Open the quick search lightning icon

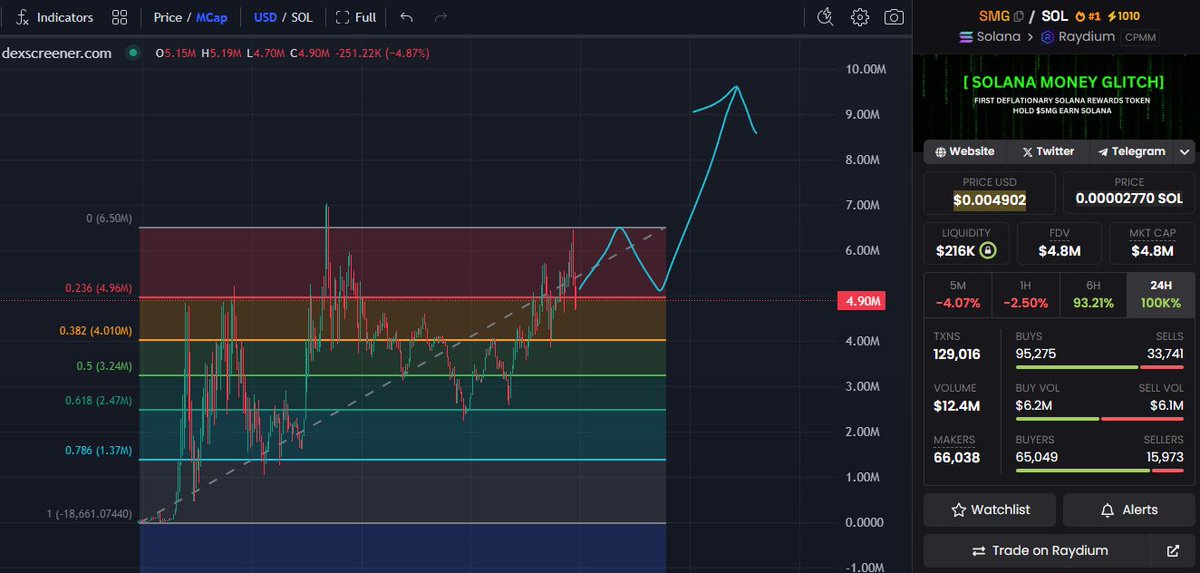coord(825,17)
